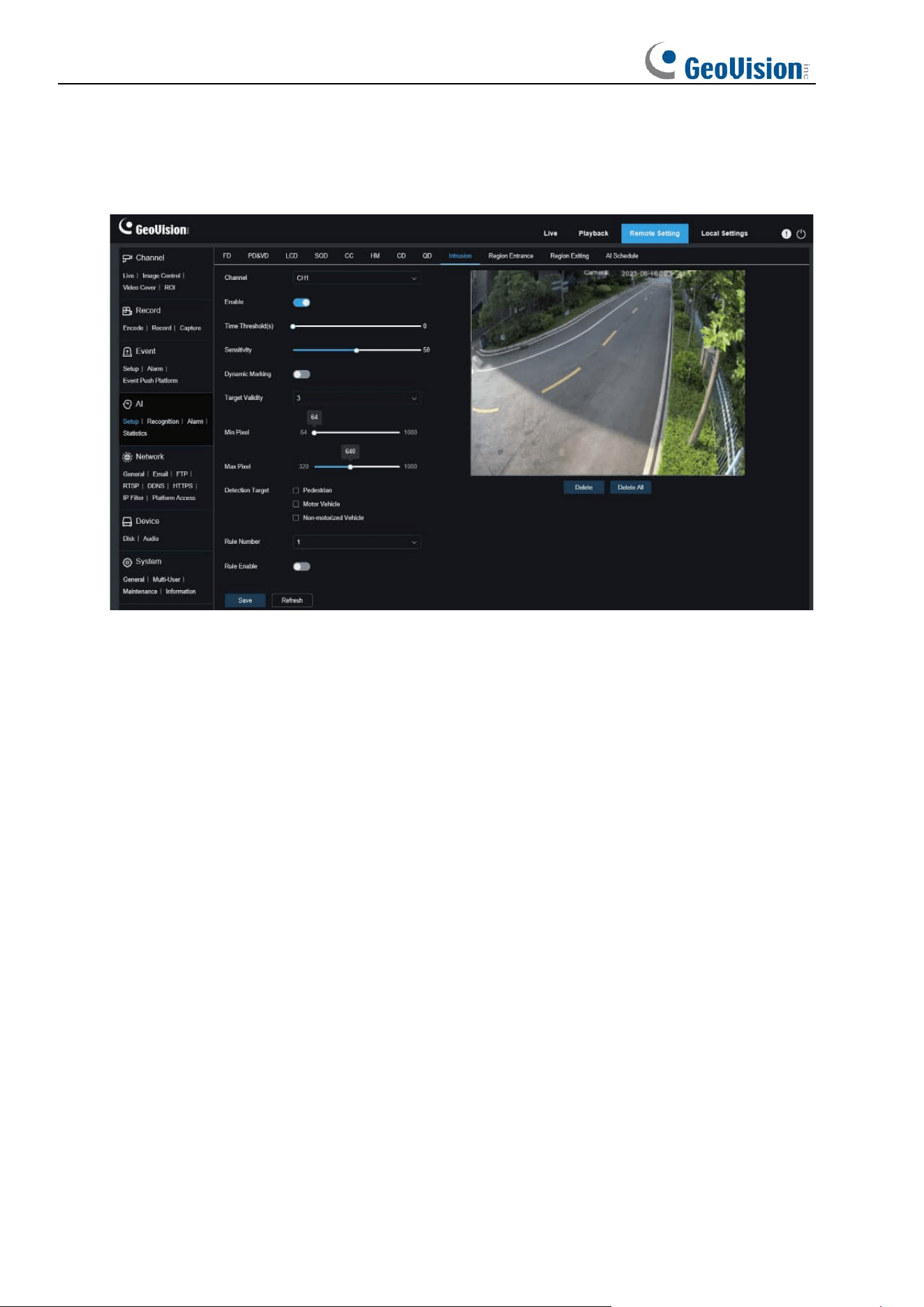Open Capture under Record
Screen dimensions: 924x1307
[191, 328]
